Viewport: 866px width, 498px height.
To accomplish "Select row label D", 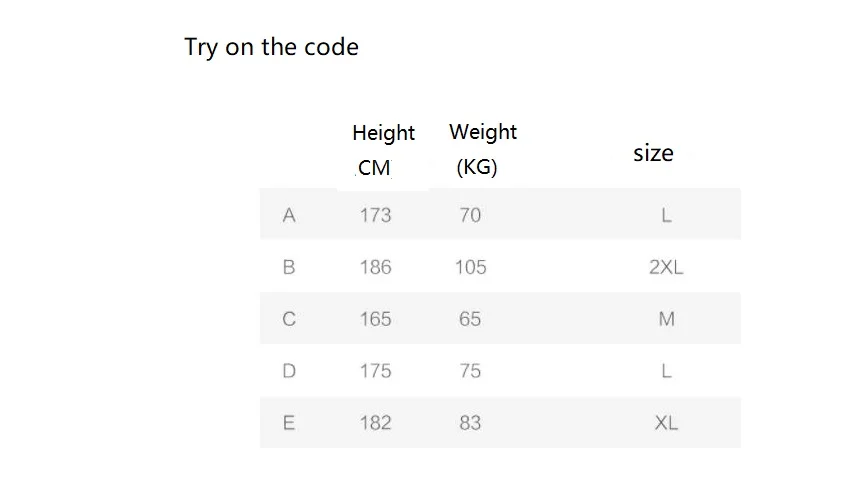I will [289, 371].
